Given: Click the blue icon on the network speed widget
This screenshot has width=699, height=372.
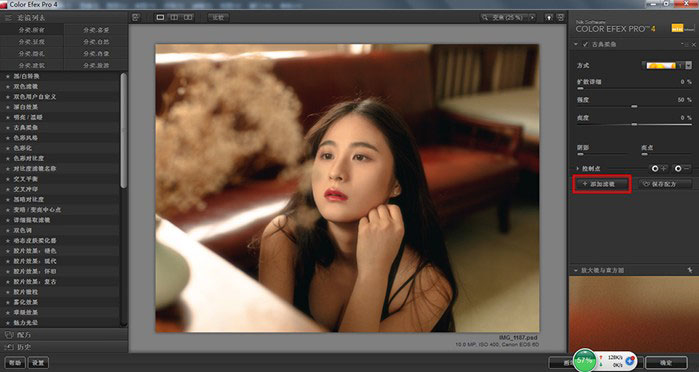Looking at the screenshot, I should tap(630, 360).
